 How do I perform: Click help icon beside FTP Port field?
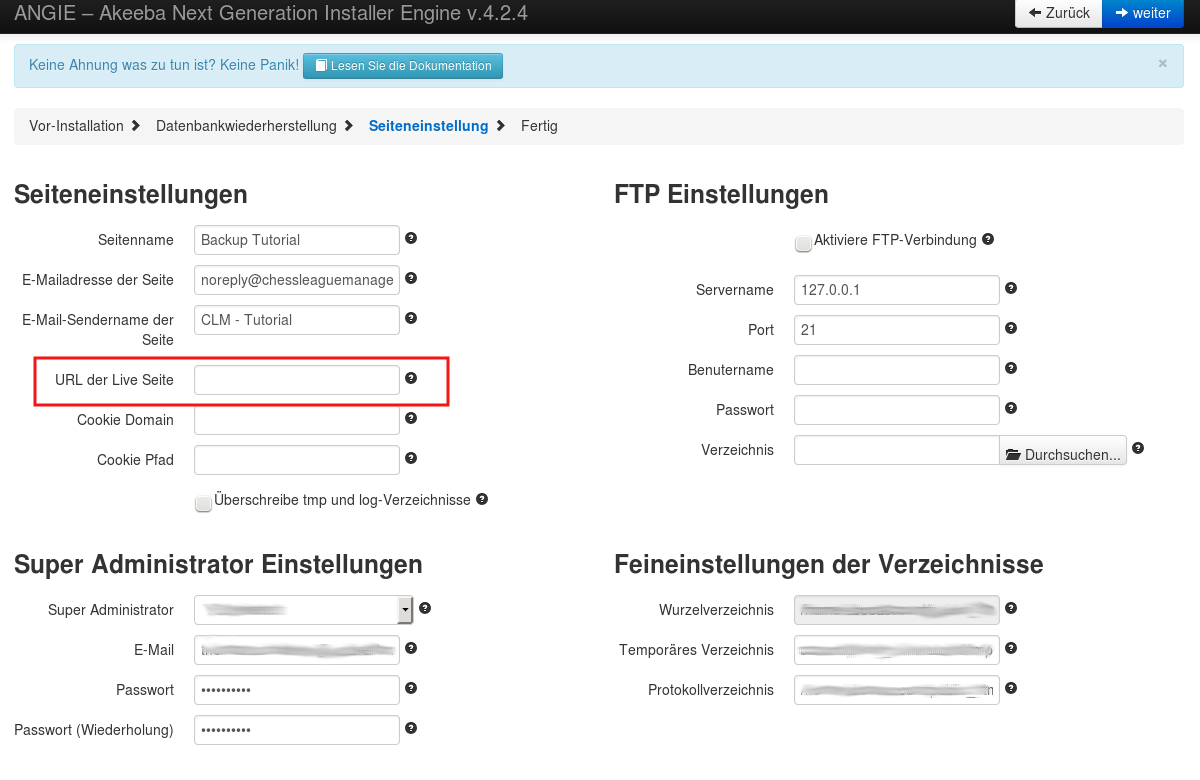(1011, 328)
